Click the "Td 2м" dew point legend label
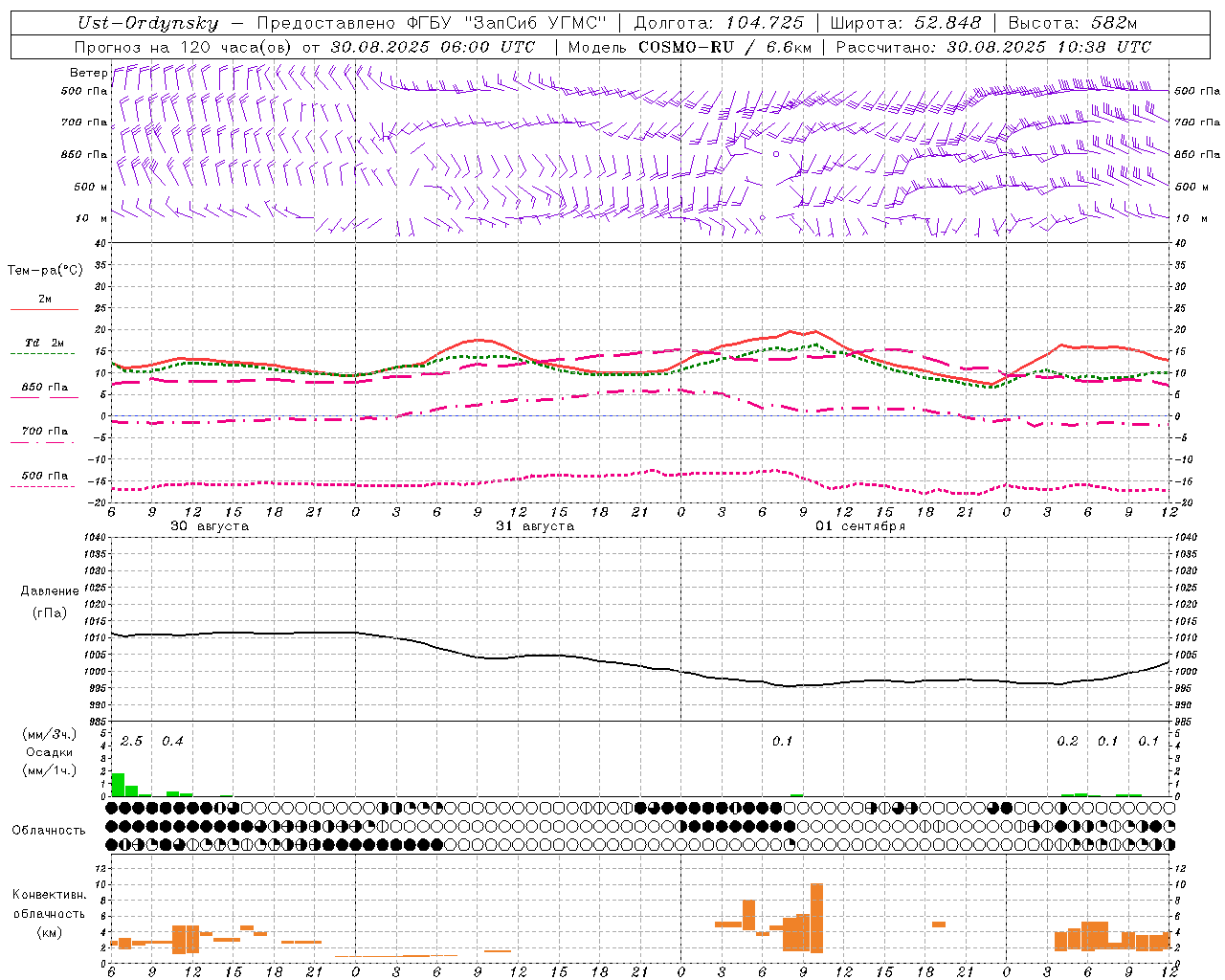1225x980 pixels. point(45,343)
